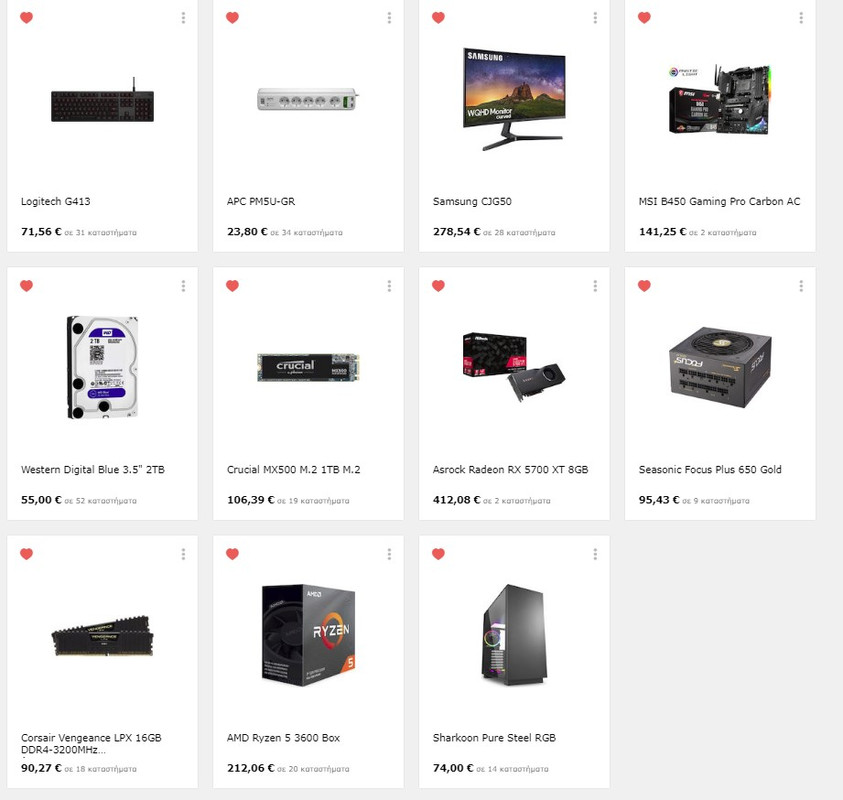Open kebab menu on Western Digital Blue card
This screenshot has width=843, height=800.
(x=183, y=286)
